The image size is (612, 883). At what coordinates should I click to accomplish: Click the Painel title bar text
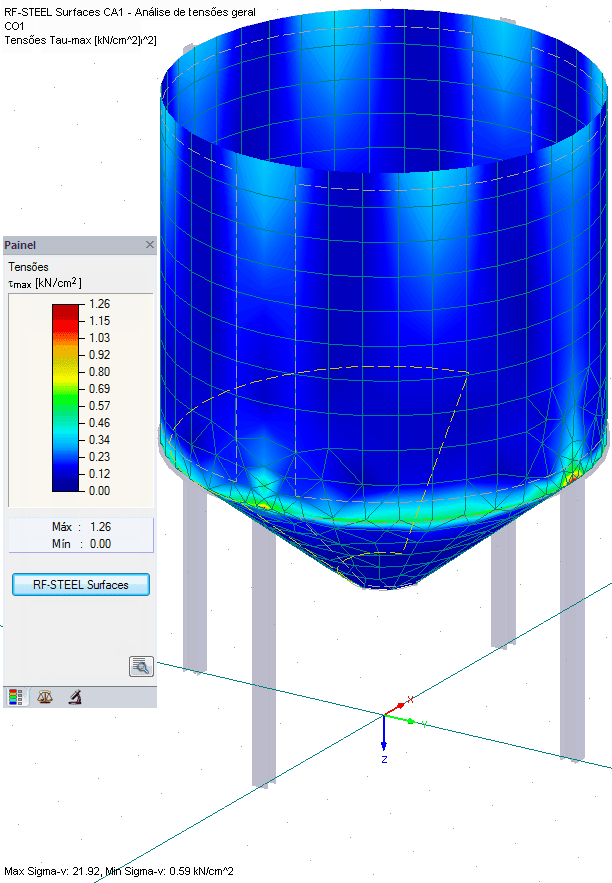[20, 245]
